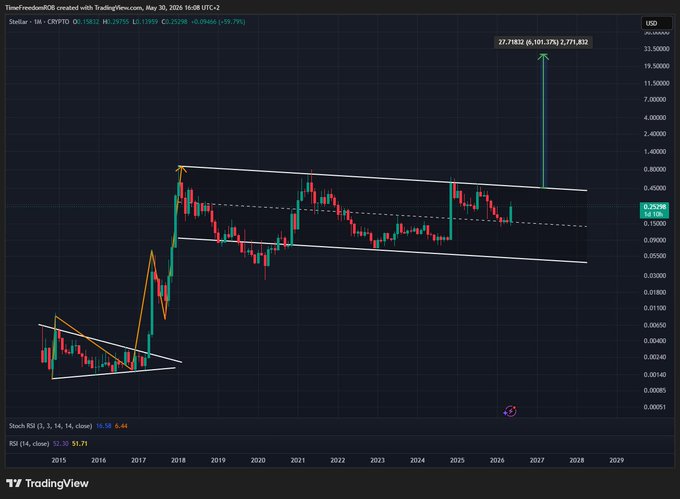Viewport: 680px width, 499px height.
Task: Click the RSI value 51.71
Action: (80, 444)
